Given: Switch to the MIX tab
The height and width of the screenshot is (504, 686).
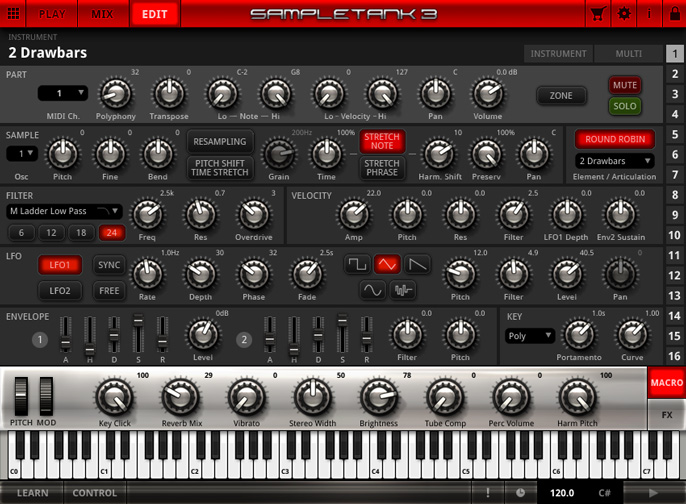Looking at the screenshot, I should click(102, 14).
